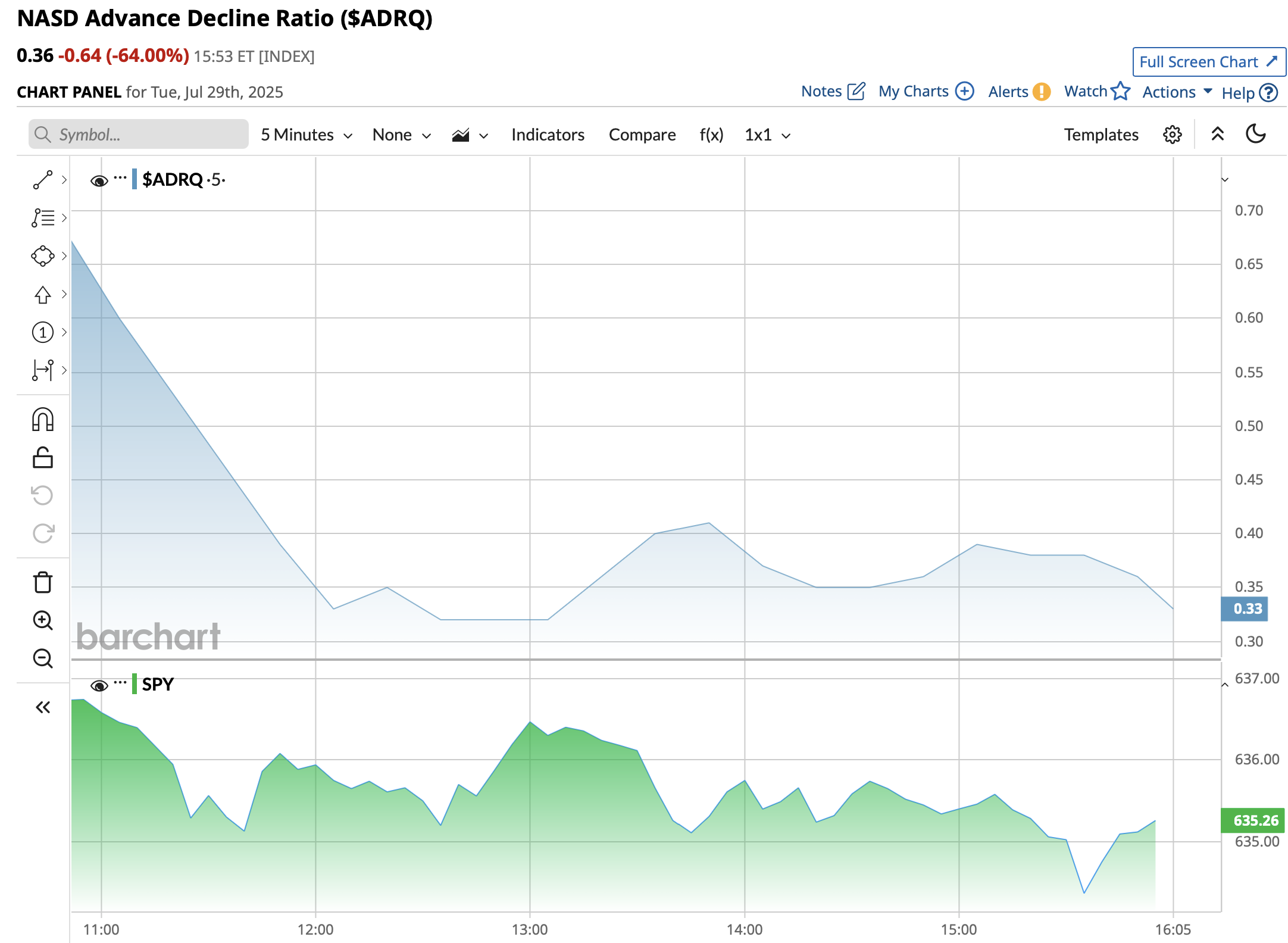Click the Full Screen Chart button
Image resolution: width=1288 pixels, height=943 pixels.
tap(1208, 62)
